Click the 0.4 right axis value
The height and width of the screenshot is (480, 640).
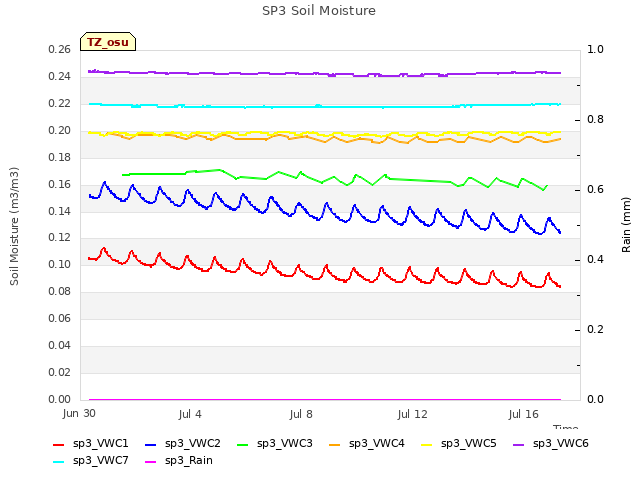pos(595,260)
